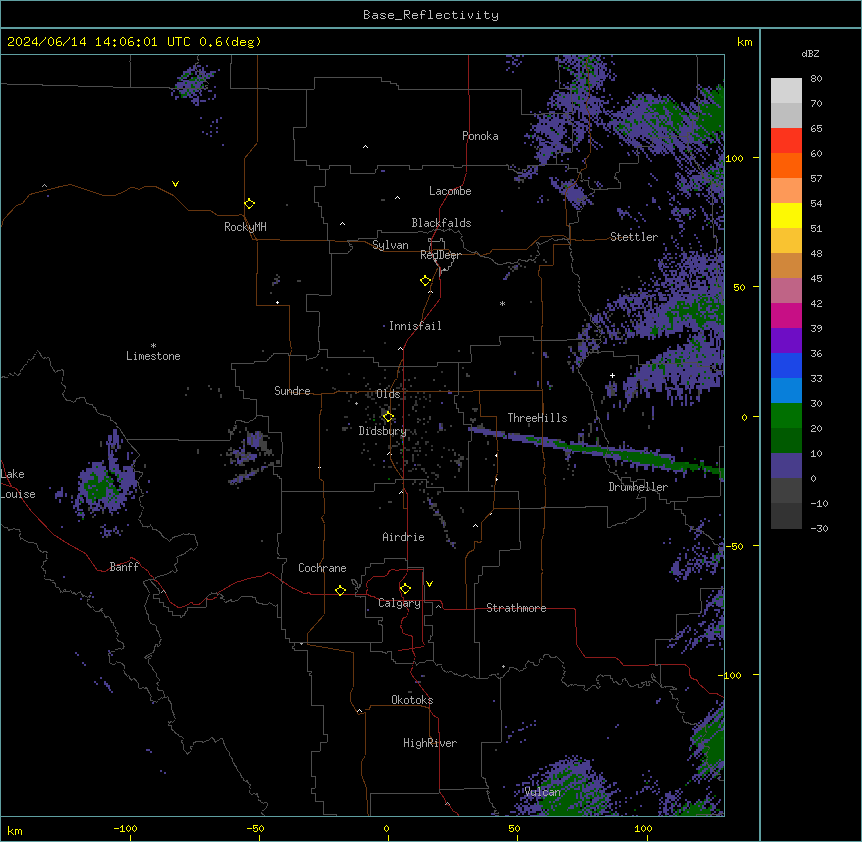Click the RedDeer city label
This screenshot has height=842, width=862.
[440, 255]
